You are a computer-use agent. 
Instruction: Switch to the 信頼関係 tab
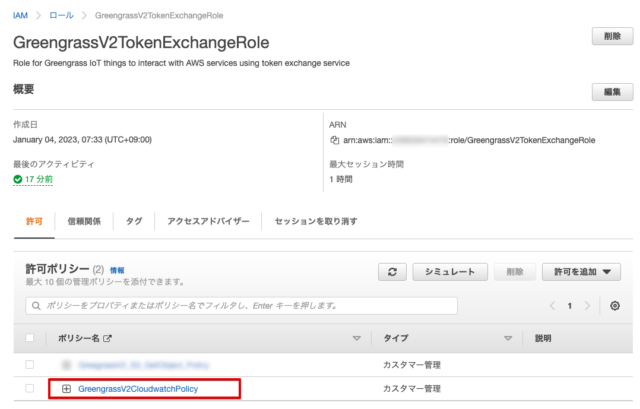pyautogui.click(x=84, y=221)
